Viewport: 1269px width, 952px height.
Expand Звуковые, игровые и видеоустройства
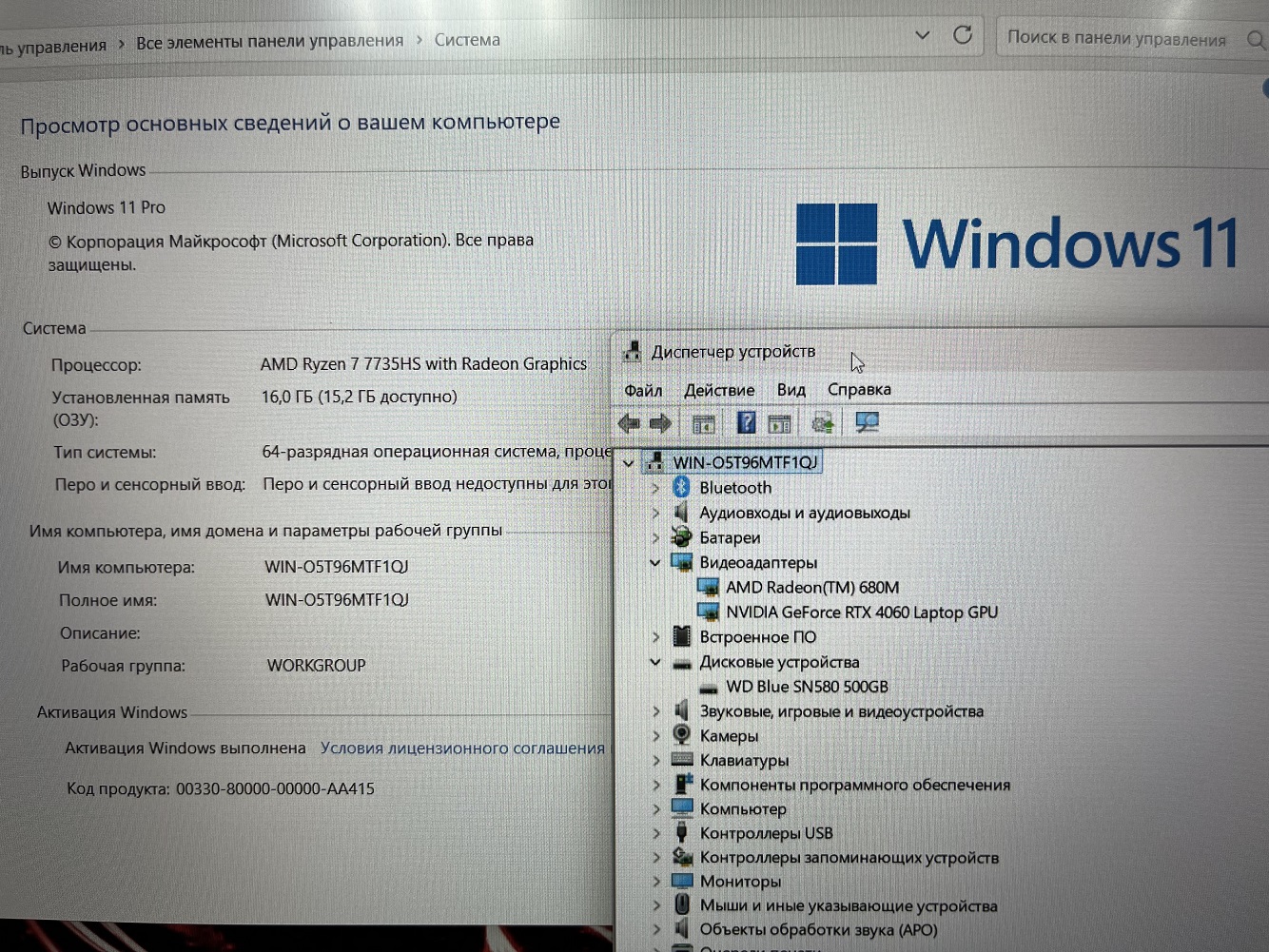tap(656, 711)
